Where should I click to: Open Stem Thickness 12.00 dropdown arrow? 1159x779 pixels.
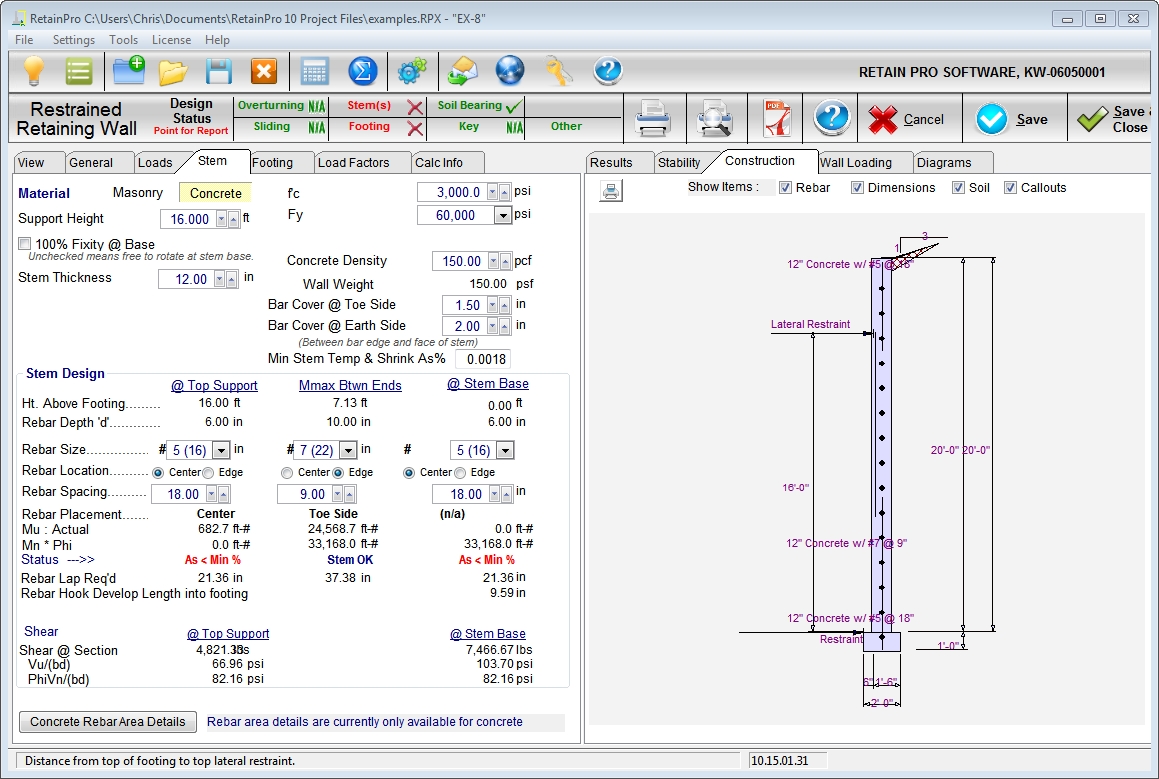pos(220,279)
